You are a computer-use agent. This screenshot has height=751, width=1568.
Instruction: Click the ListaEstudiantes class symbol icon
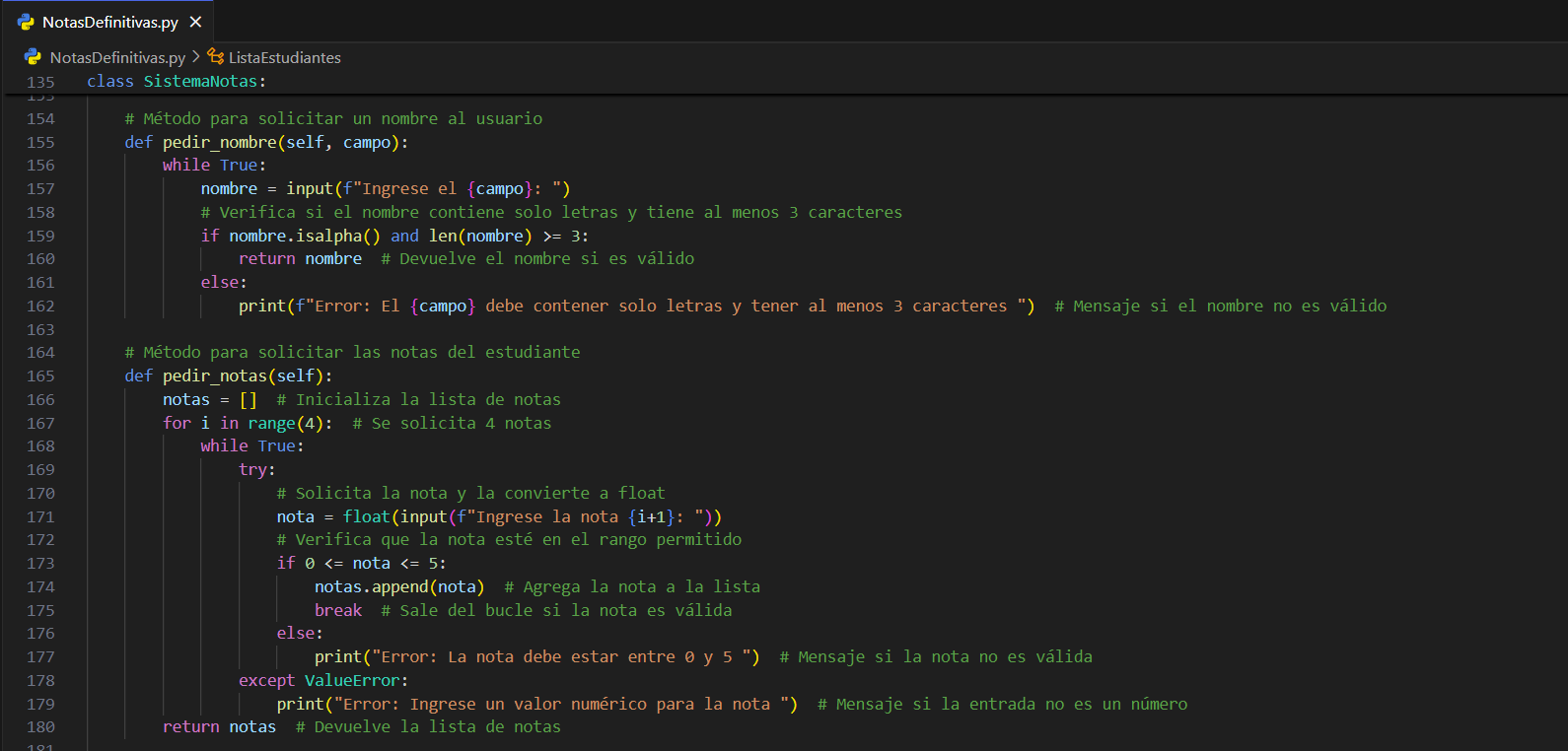tap(216, 57)
